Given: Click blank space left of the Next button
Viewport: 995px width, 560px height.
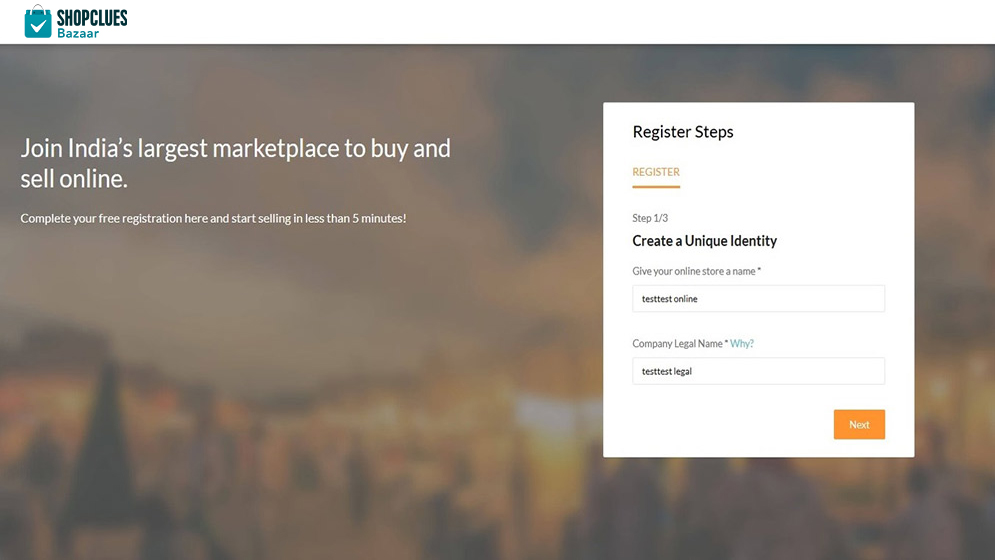Looking at the screenshot, I should (x=720, y=425).
